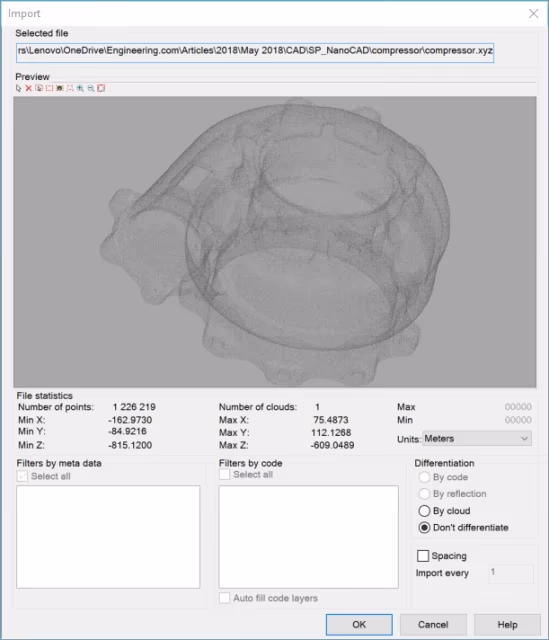
Task: Select the By cloud radio button
Action: click(424, 511)
